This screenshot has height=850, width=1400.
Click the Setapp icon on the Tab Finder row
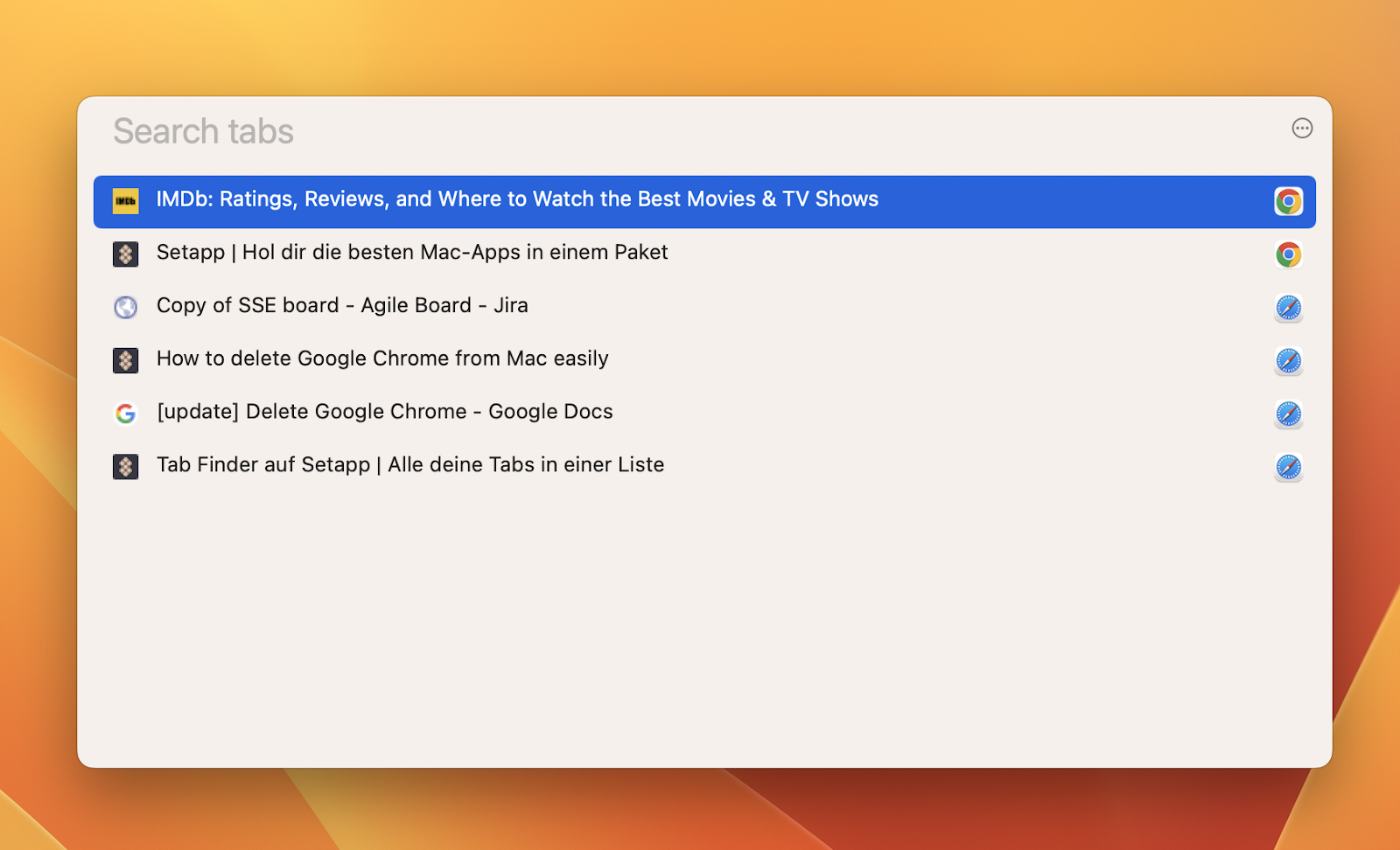(125, 466)
